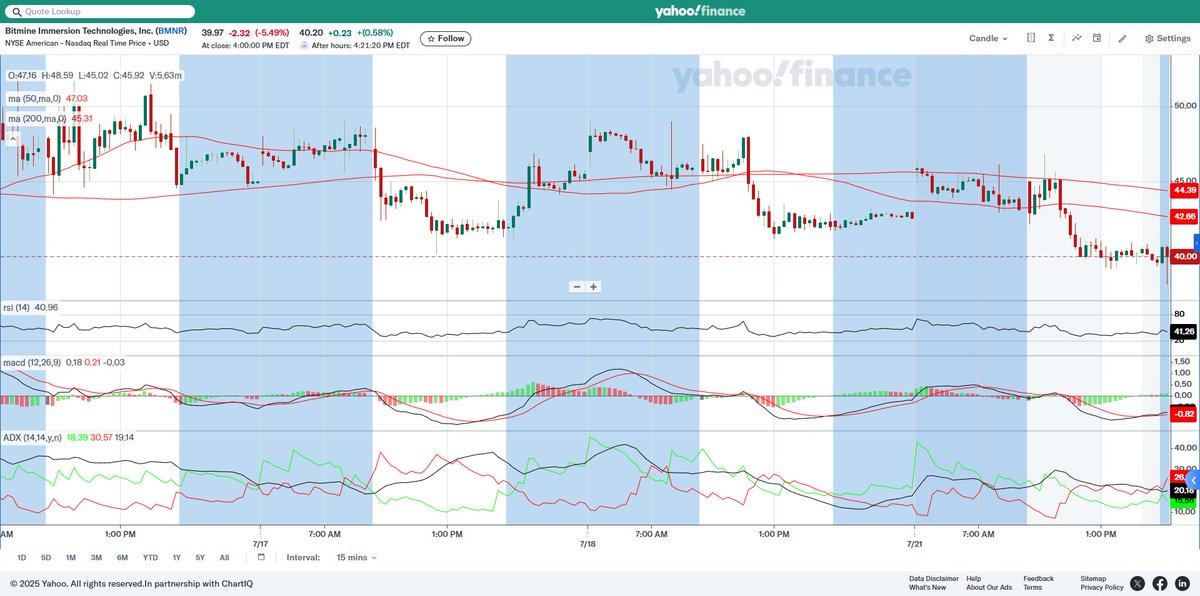Click the 7/17 date axis marker
The height and width of the screenshot is (596, 1200).
(260, 544)
